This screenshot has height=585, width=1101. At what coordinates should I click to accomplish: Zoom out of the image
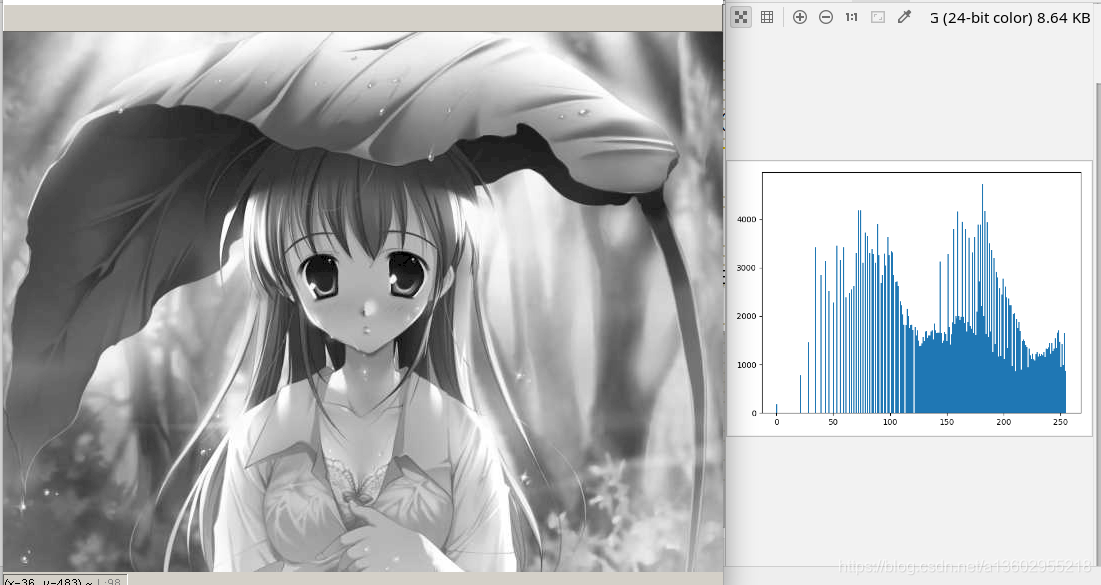[x=826, y=18]
